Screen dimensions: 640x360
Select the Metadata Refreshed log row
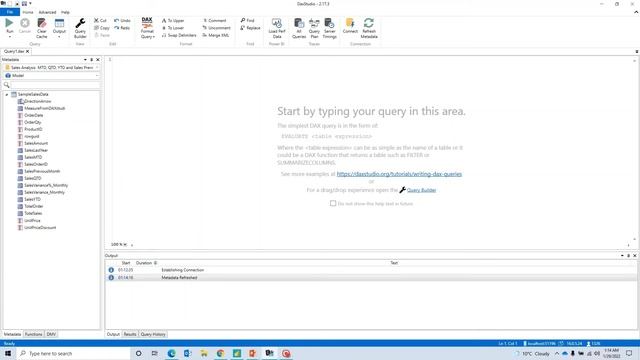tap(371, 278)
